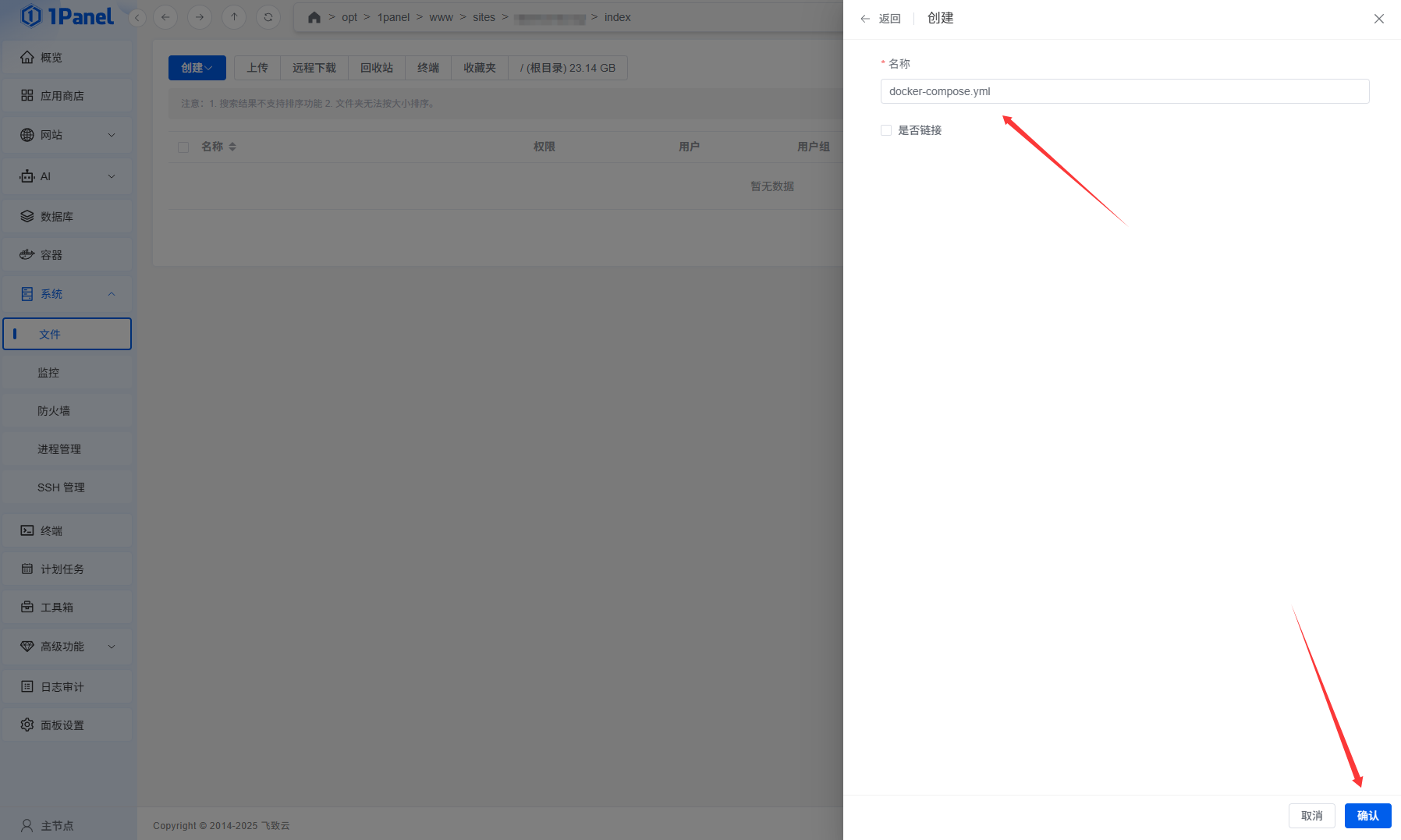This screenshot has height=840, width=1401.
Task: Toggle the select-all checkbox in table header
Action: pyautogui.click(x=183, y=147)
